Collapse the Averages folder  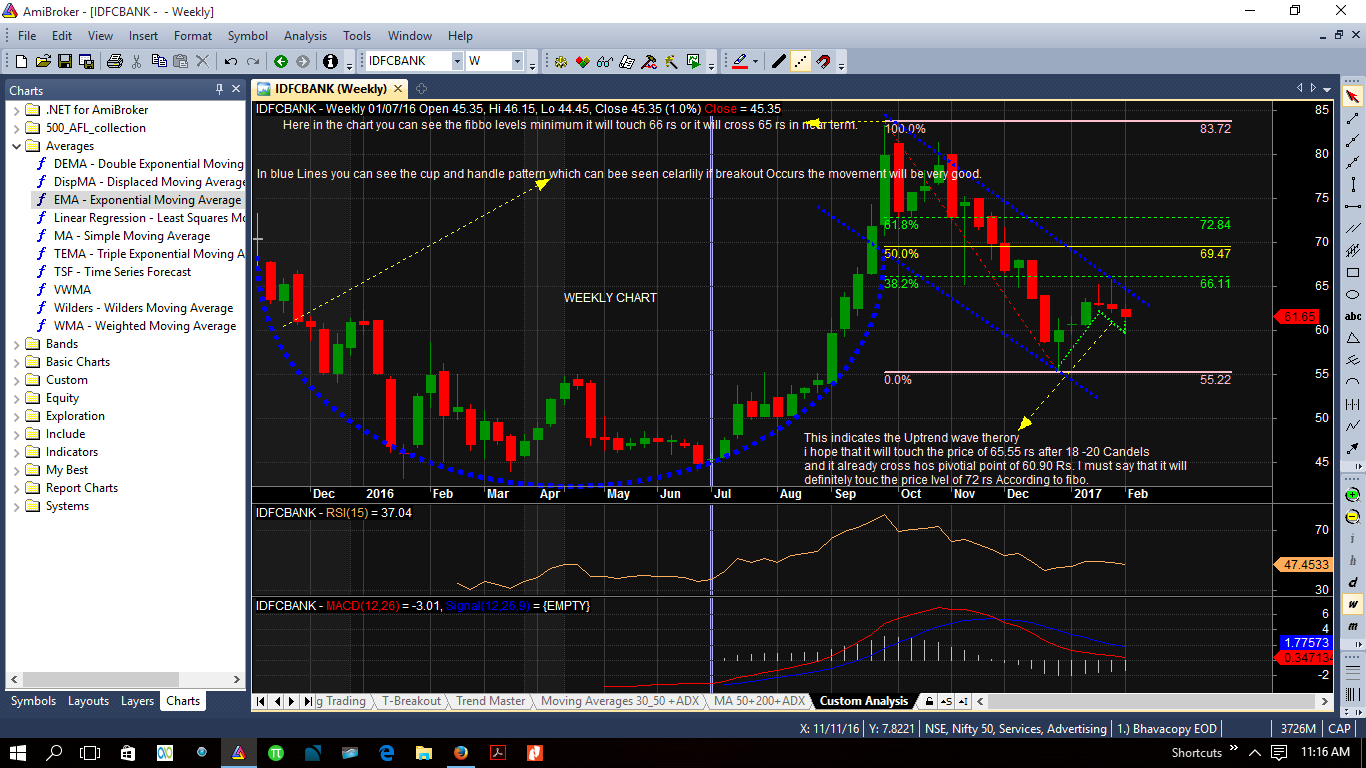(16, 146)
